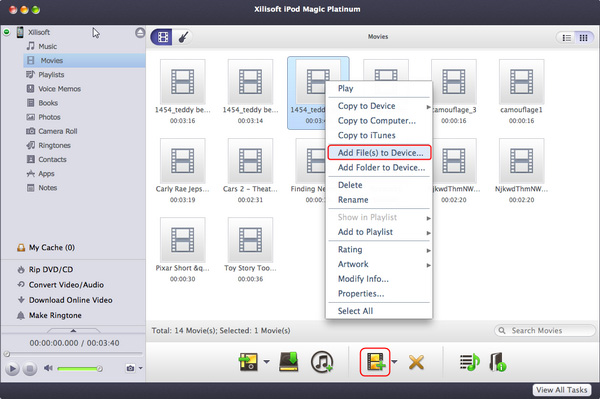Click the orange X delete toolbar icon
Screen dimensions: 600x399
pyautogui.click(x=416, y=362)
